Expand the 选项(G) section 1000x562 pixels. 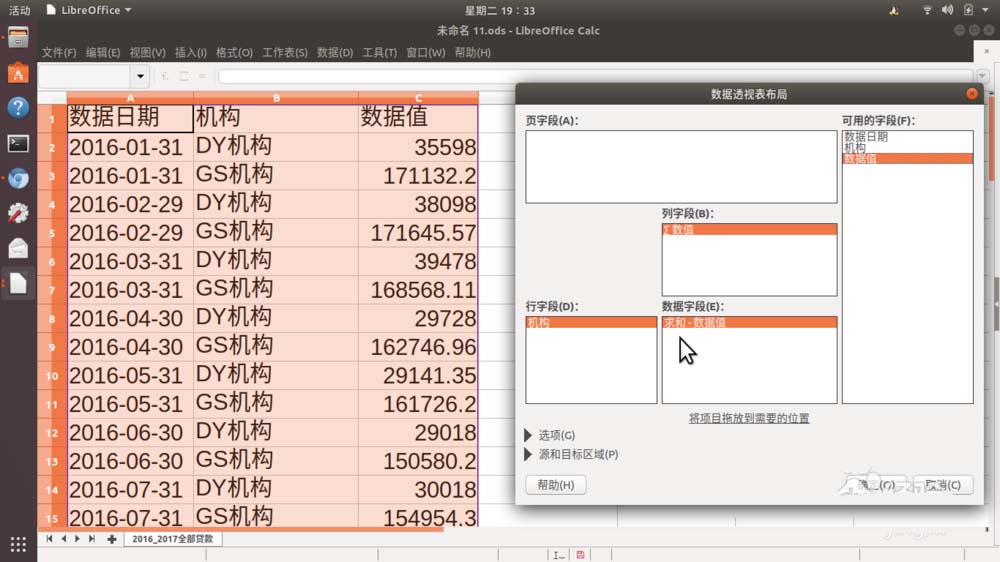(x=529, y=436)
